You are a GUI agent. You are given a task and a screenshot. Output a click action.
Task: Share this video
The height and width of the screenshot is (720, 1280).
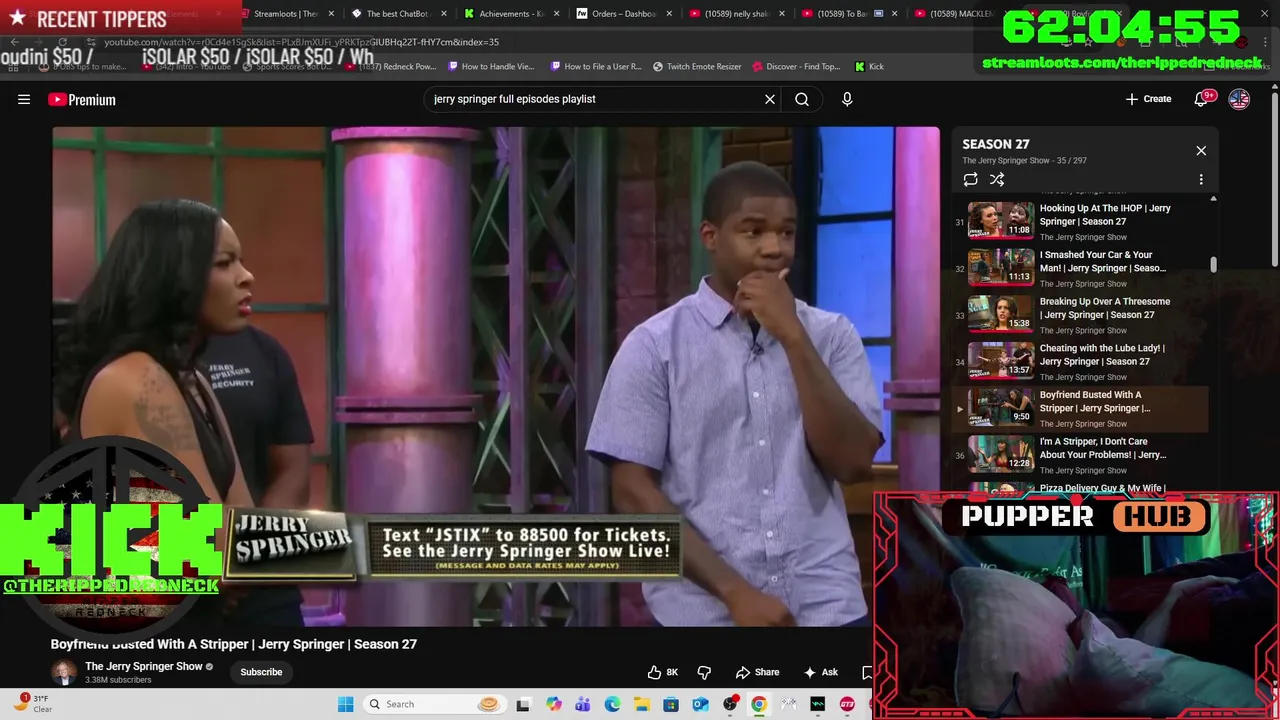pyautogui.click(x=757, y=672)
